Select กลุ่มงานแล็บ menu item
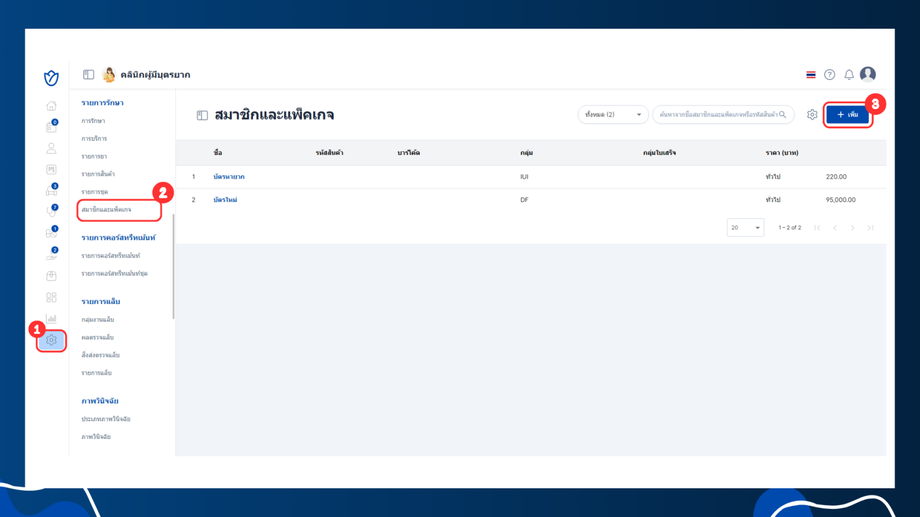Viewport: 920px width, 517px height. pos(97,320)
